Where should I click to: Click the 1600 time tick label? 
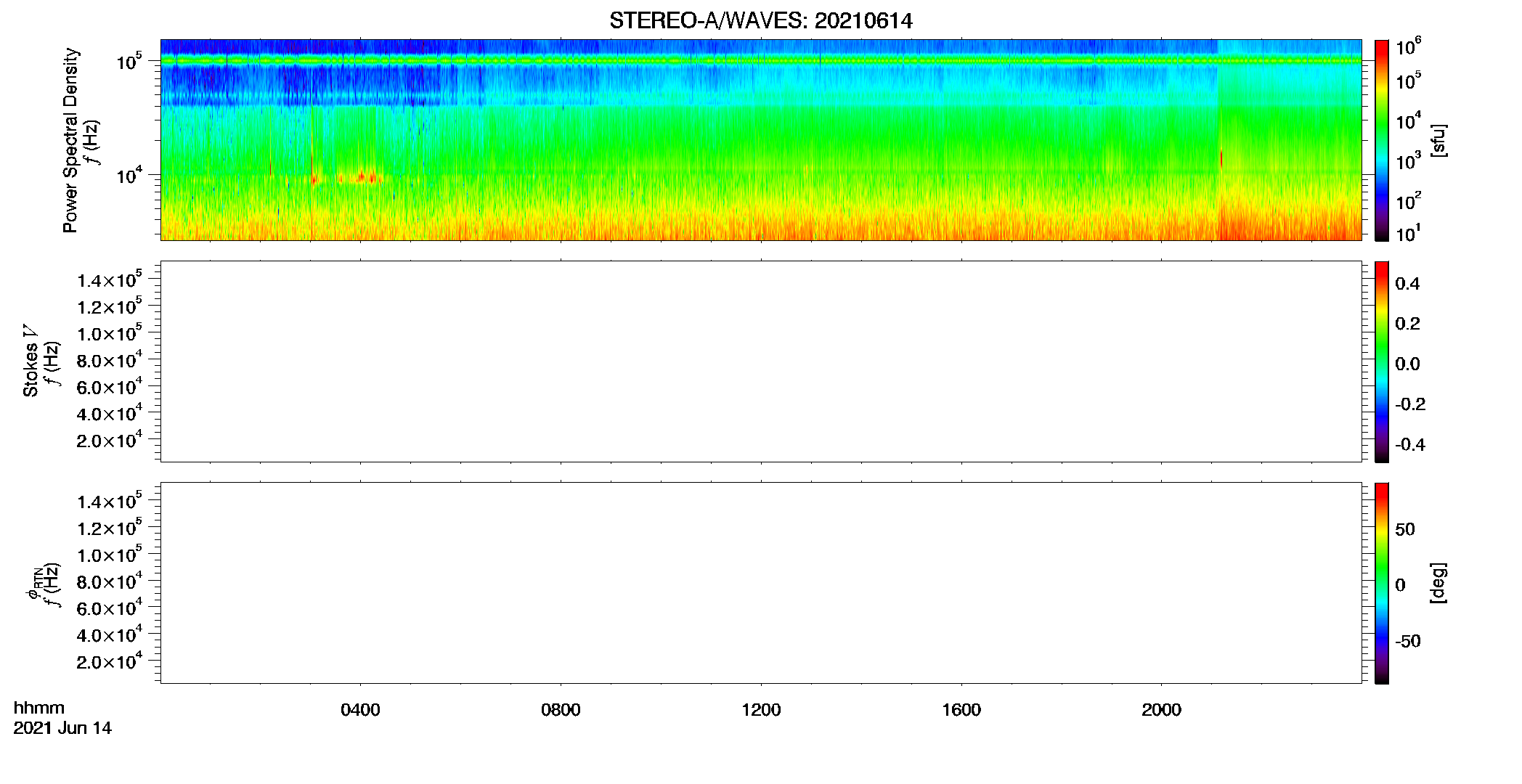961,710
